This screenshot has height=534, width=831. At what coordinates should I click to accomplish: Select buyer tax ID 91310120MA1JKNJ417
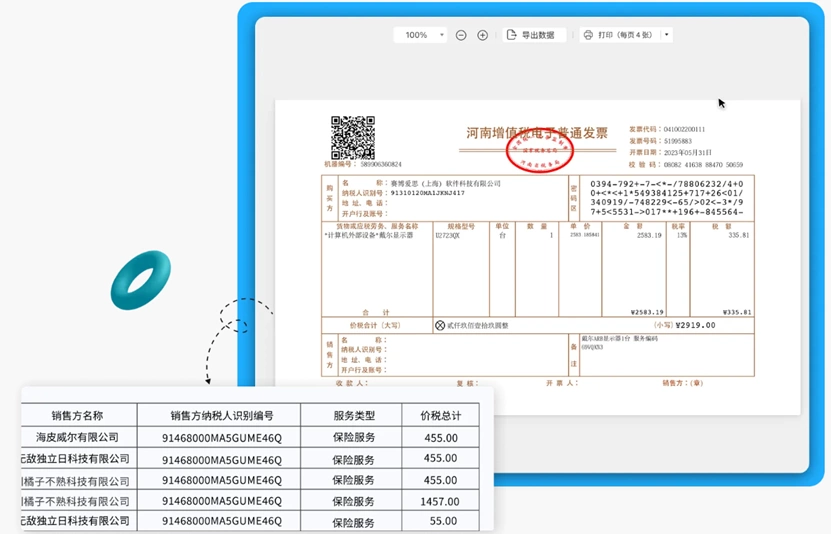pos(428,193)
